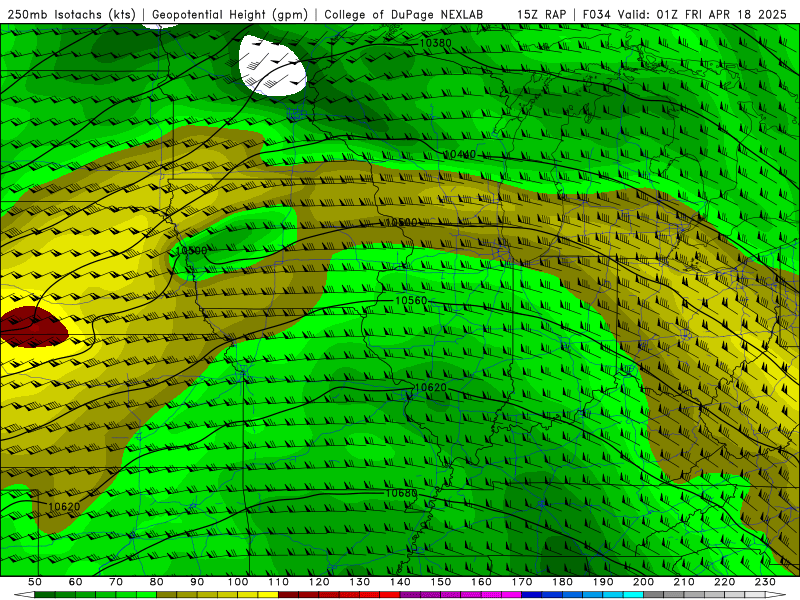The image size is (800, 600).
Task: Click the 180 label on the color scale
Action: (562, 582)
